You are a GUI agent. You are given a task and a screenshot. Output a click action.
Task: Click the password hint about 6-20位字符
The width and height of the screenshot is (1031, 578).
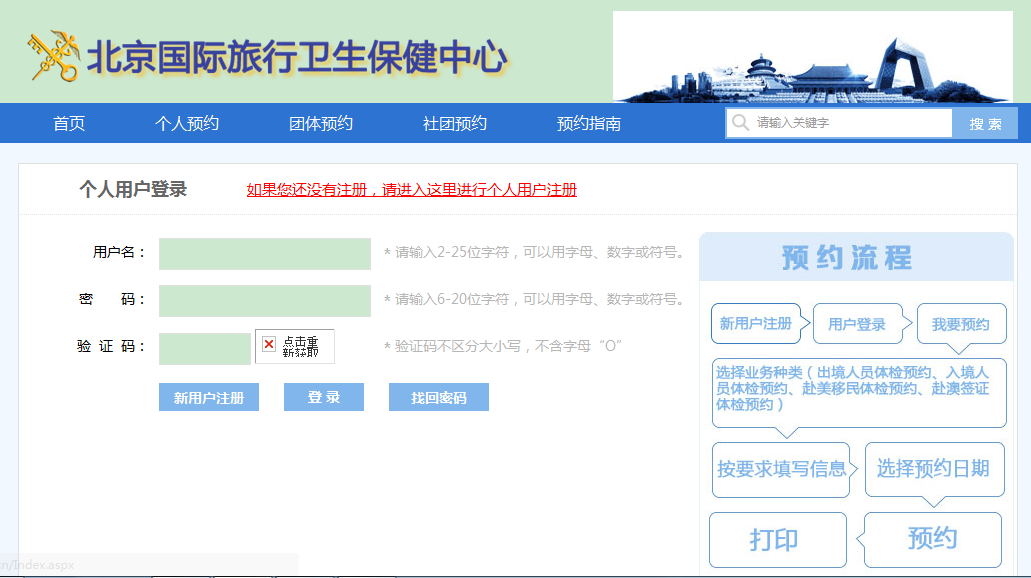click(x=535, y=299)
